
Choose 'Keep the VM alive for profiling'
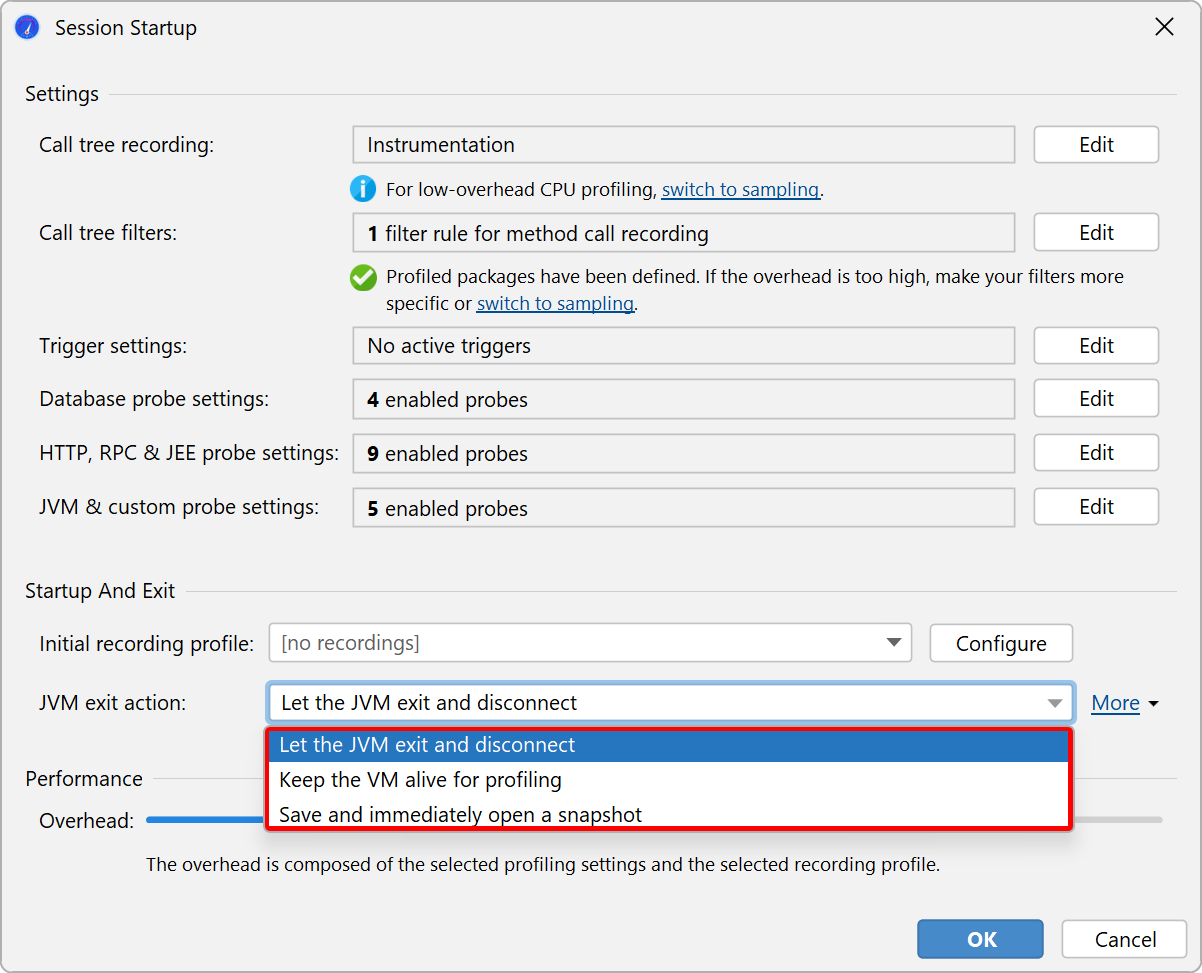coord(667,780)
